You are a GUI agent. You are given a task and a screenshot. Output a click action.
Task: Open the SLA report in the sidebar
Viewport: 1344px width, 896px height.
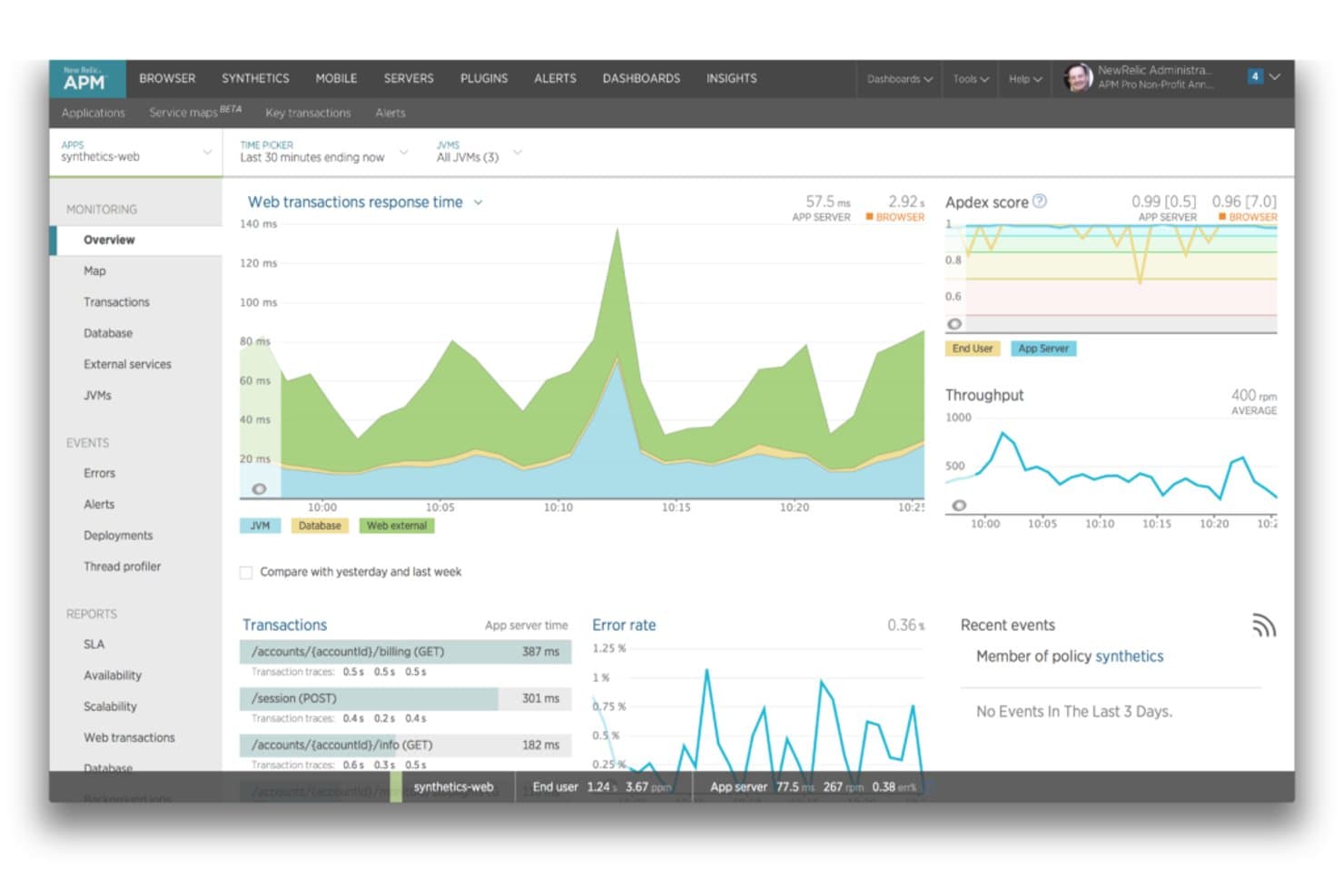[94, 645]
